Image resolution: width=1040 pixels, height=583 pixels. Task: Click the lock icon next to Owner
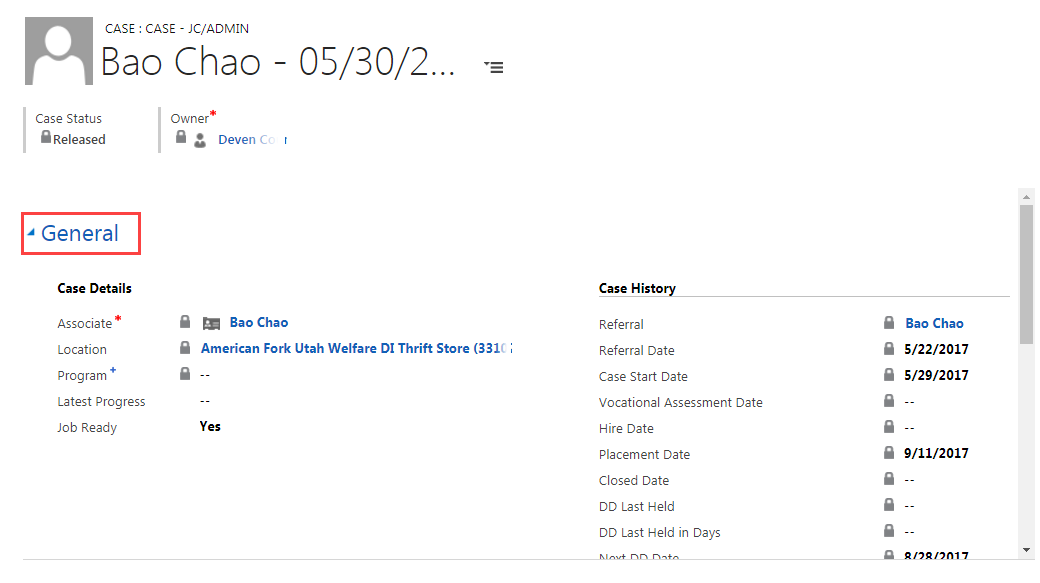181,137
